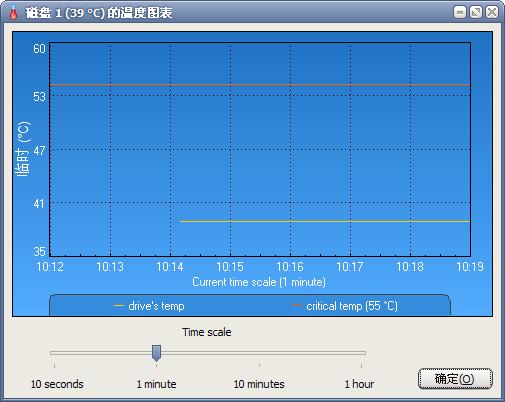Click the Time scale slider thumb

pyautogui.click(x=156, y=353)
